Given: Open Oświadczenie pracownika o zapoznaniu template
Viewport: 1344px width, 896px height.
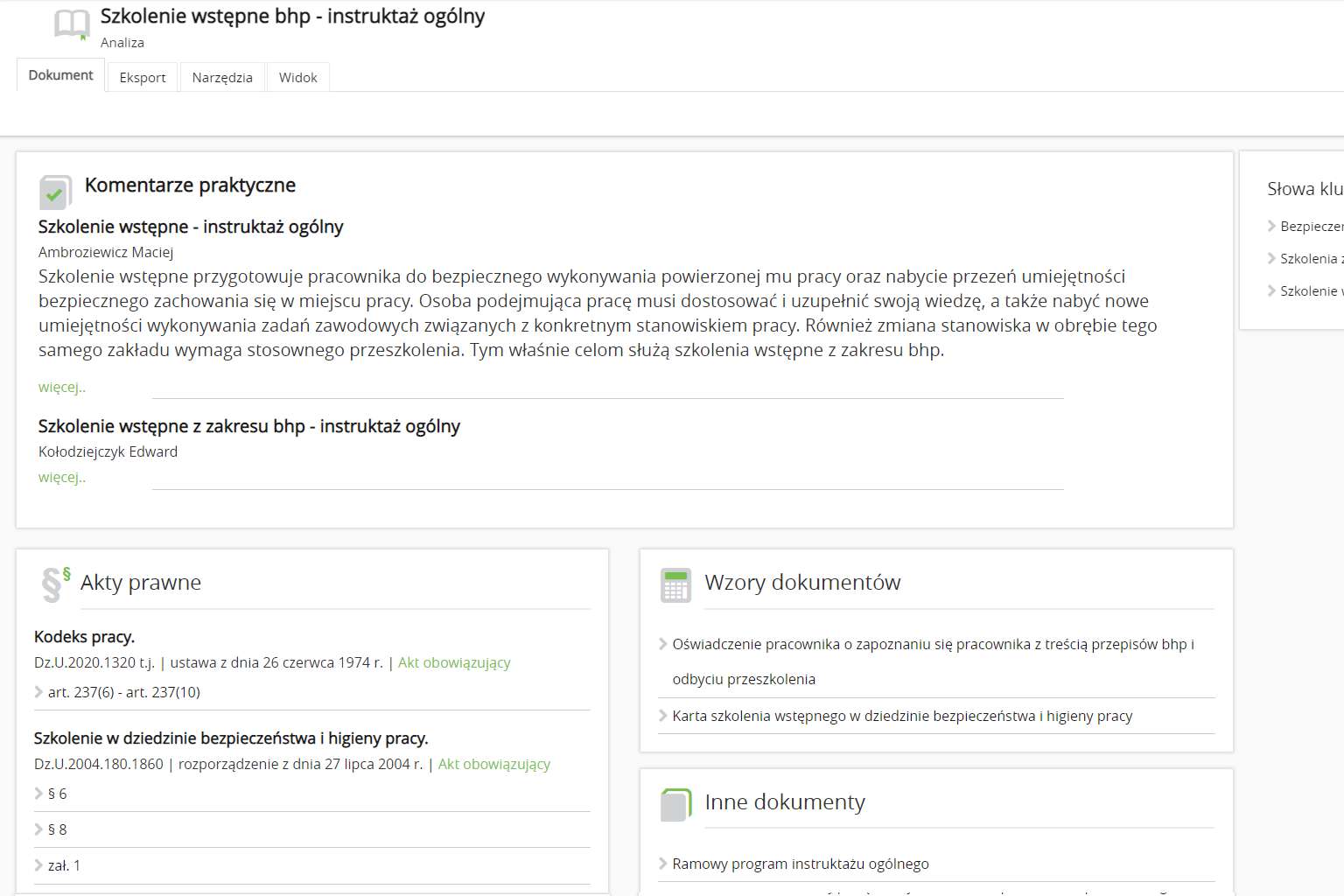Looking at the screenshot, I should click(933, 645).
